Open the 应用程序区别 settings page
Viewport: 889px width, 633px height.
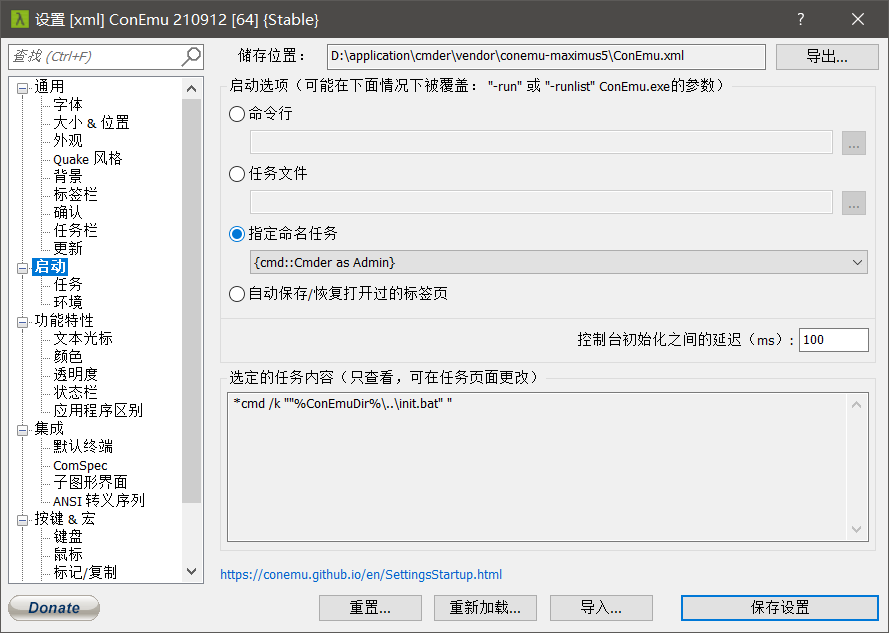click(98, 411)
